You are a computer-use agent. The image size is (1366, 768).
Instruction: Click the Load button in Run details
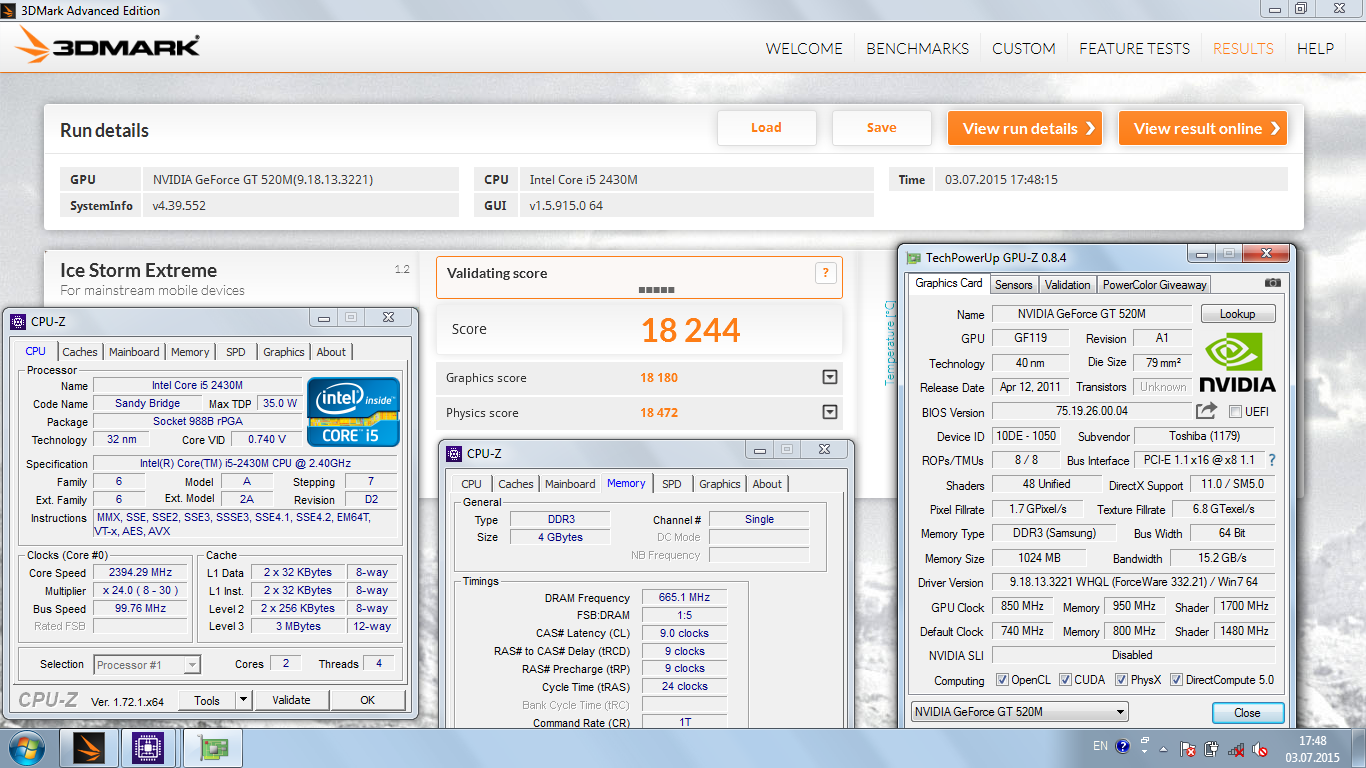point(767,127)
